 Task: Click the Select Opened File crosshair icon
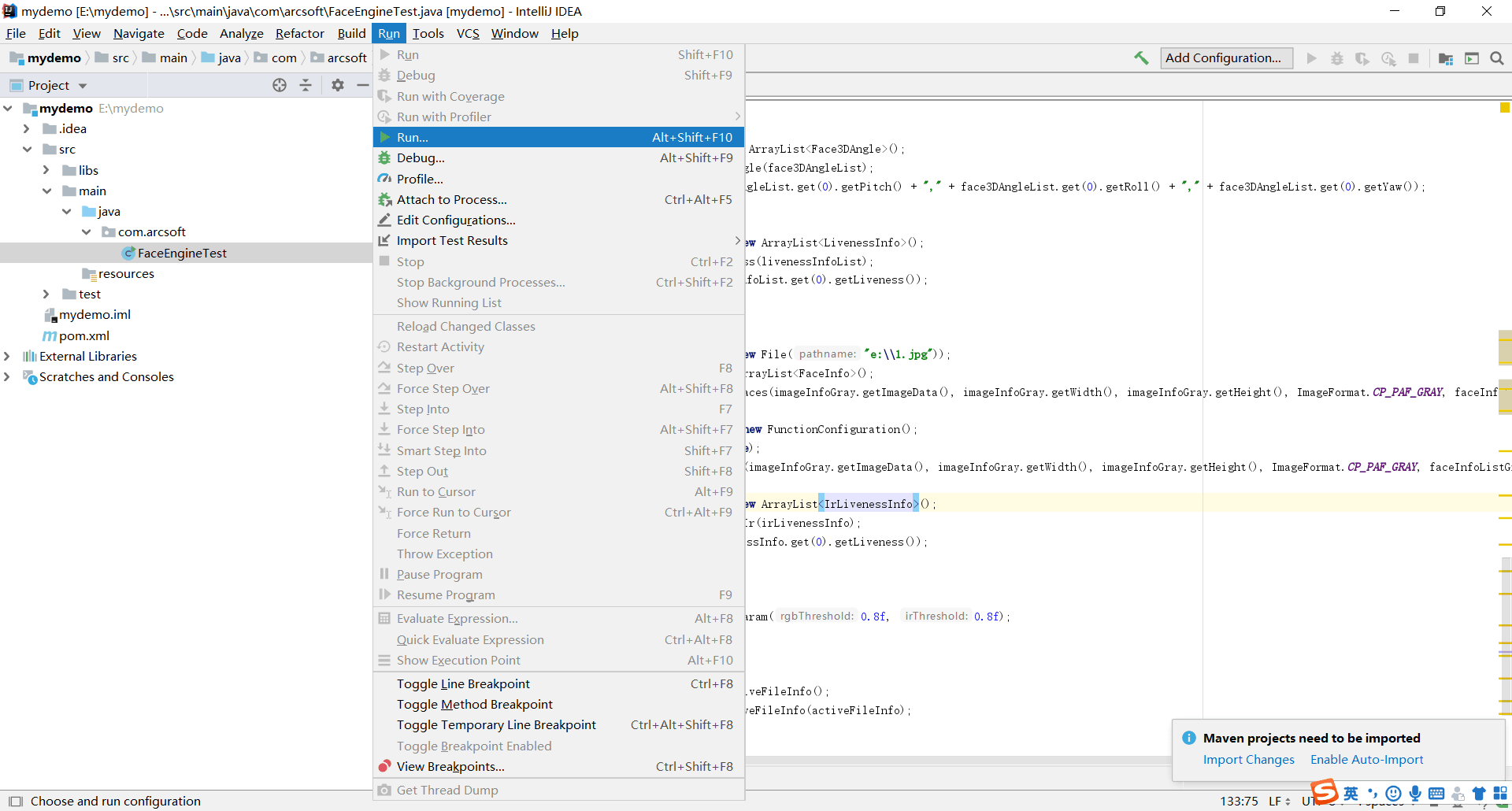click(280, 85)
